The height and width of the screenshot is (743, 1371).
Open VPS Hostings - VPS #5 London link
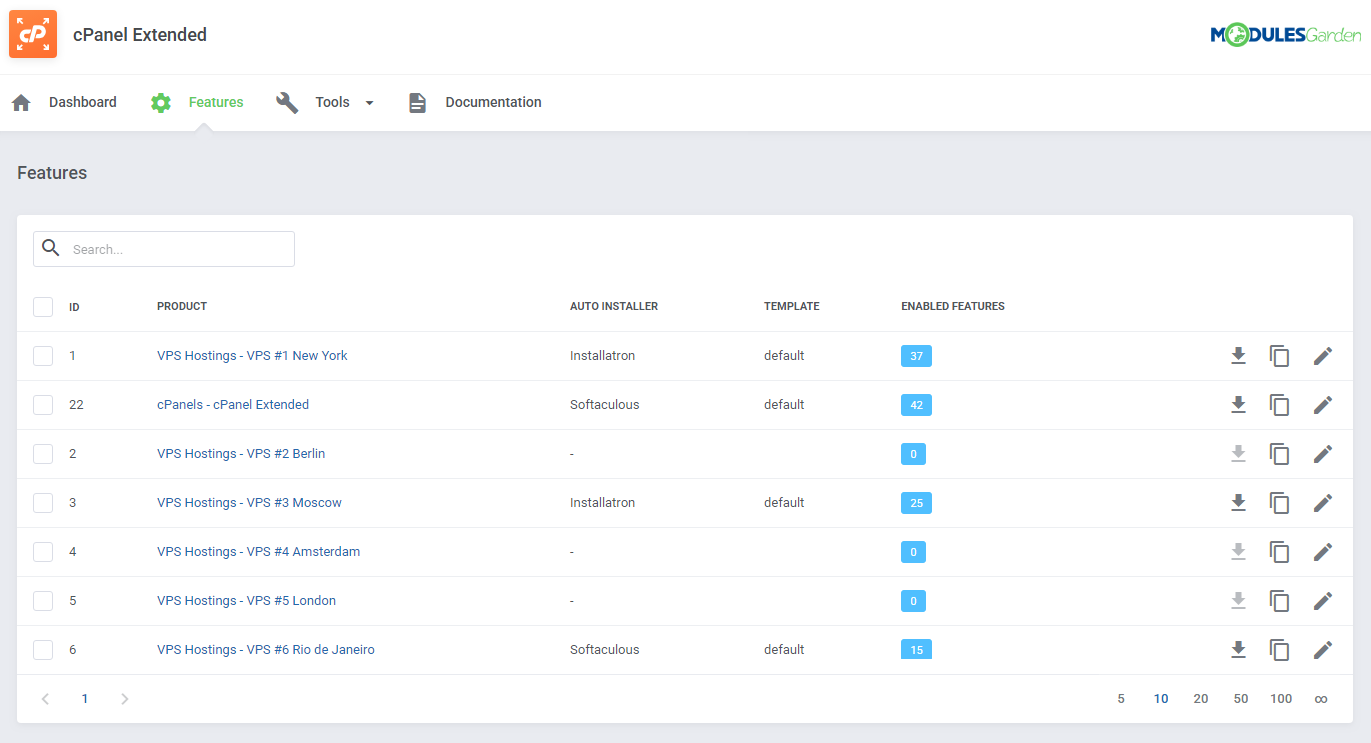coord(246,600)
